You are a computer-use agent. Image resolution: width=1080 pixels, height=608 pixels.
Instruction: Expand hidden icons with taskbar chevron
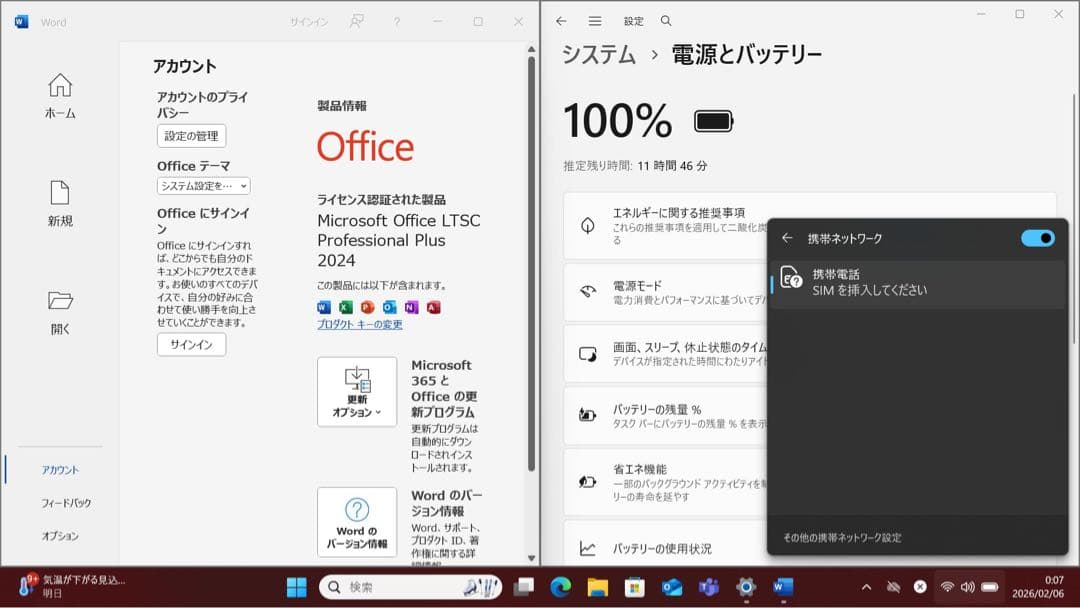tap(866, 587)
